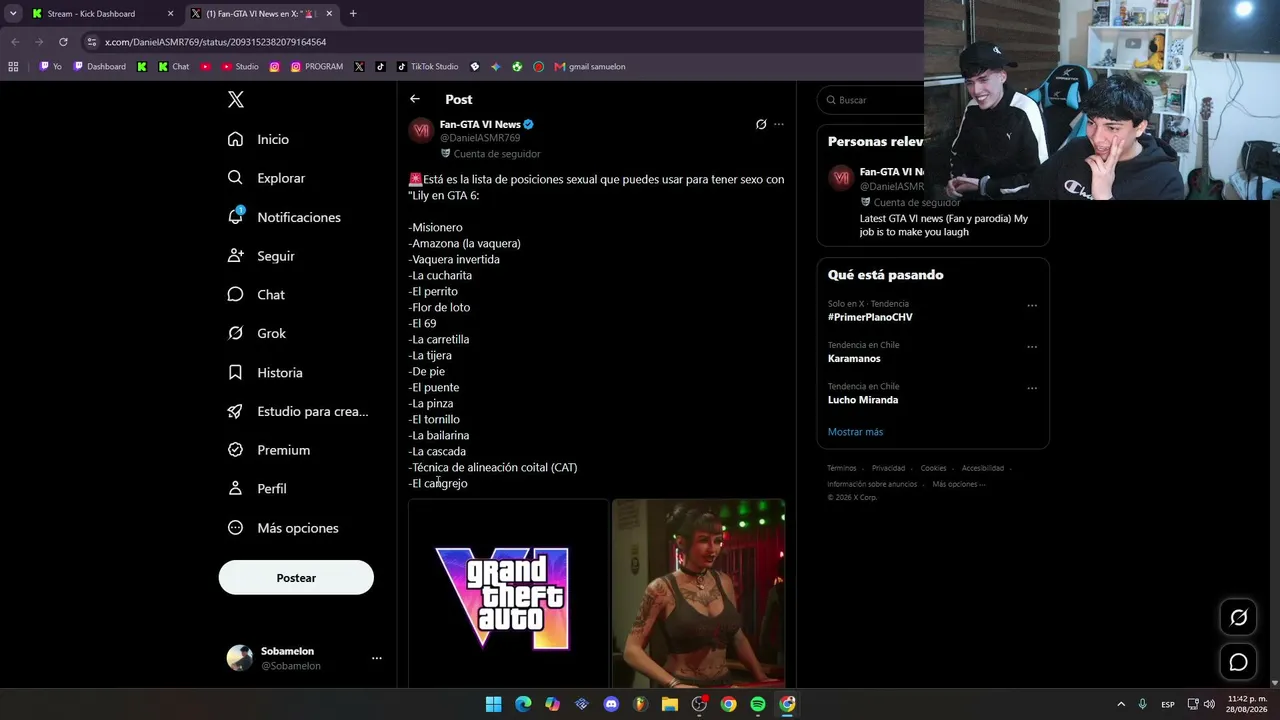Open the Accesibilidad footer link
Image resolution: width=1280 pixels, height=720 pixels.
point(983,468)
